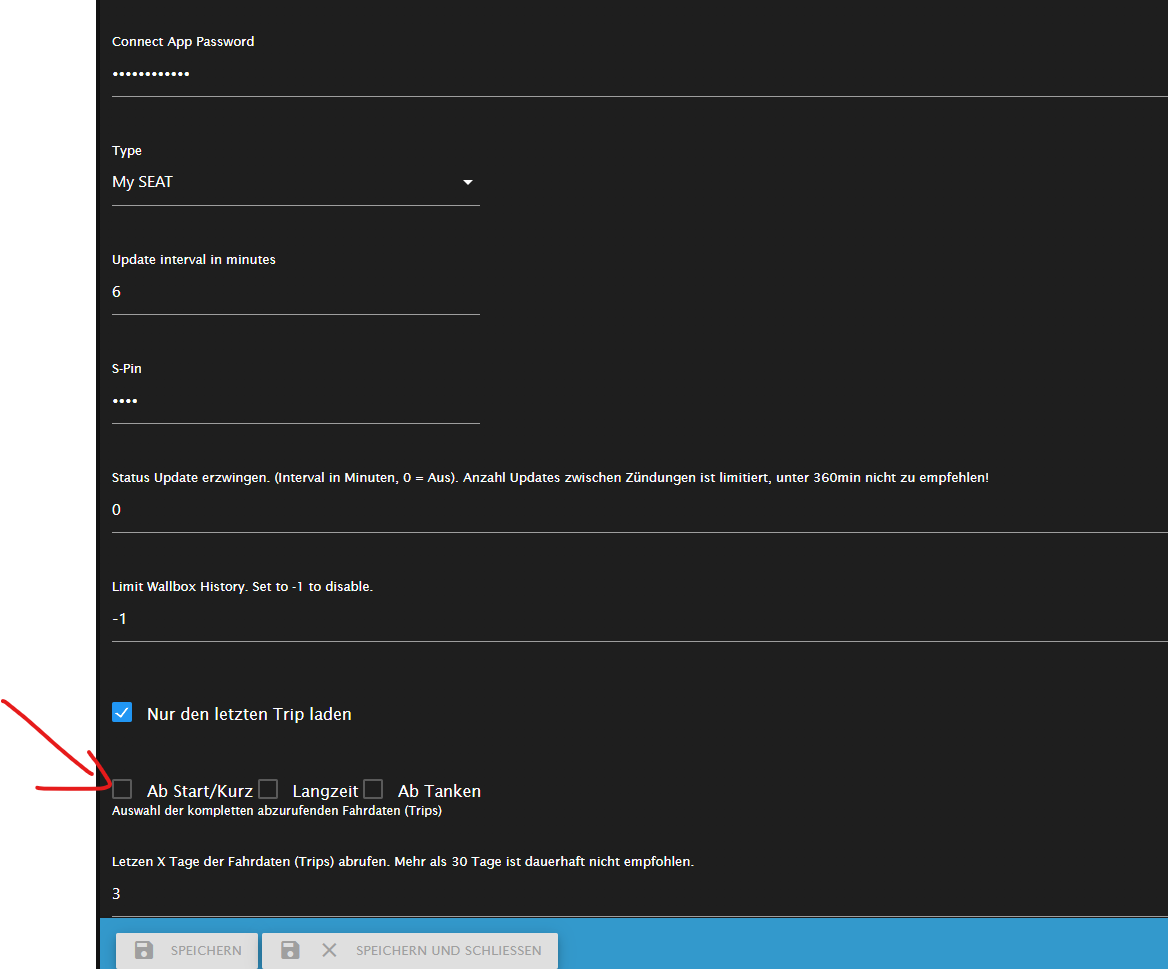
Task: Click the Status Update erzwingen interval field
Action: pos(639,510)
